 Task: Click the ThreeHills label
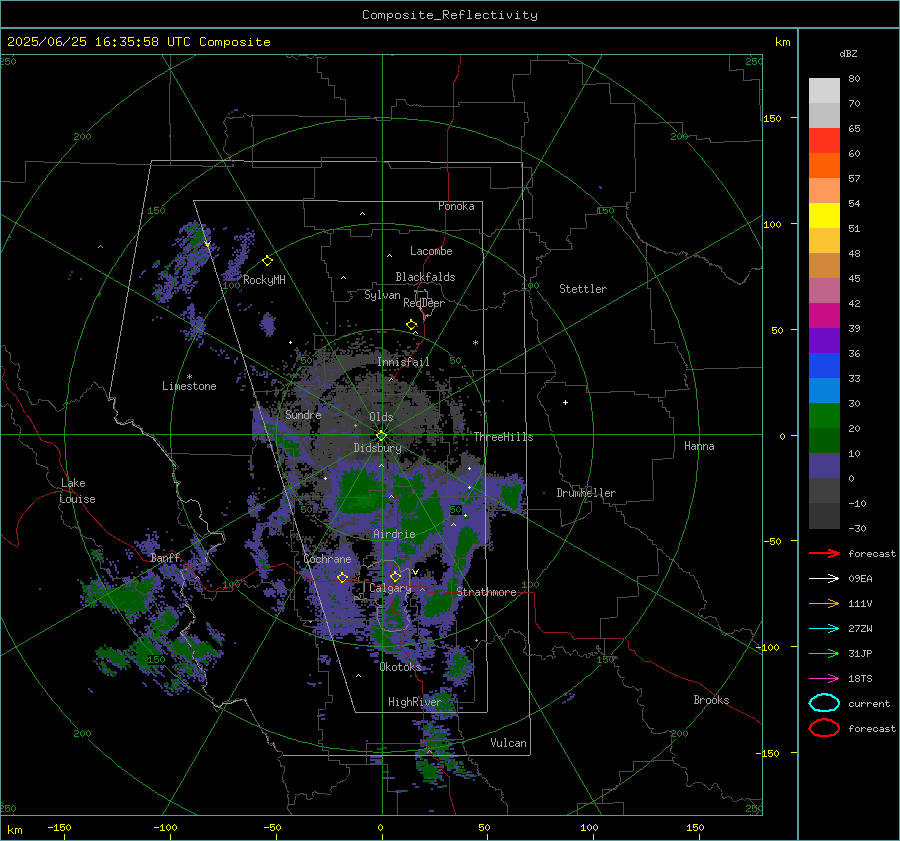pyautogui.click(x=503, y=437)
